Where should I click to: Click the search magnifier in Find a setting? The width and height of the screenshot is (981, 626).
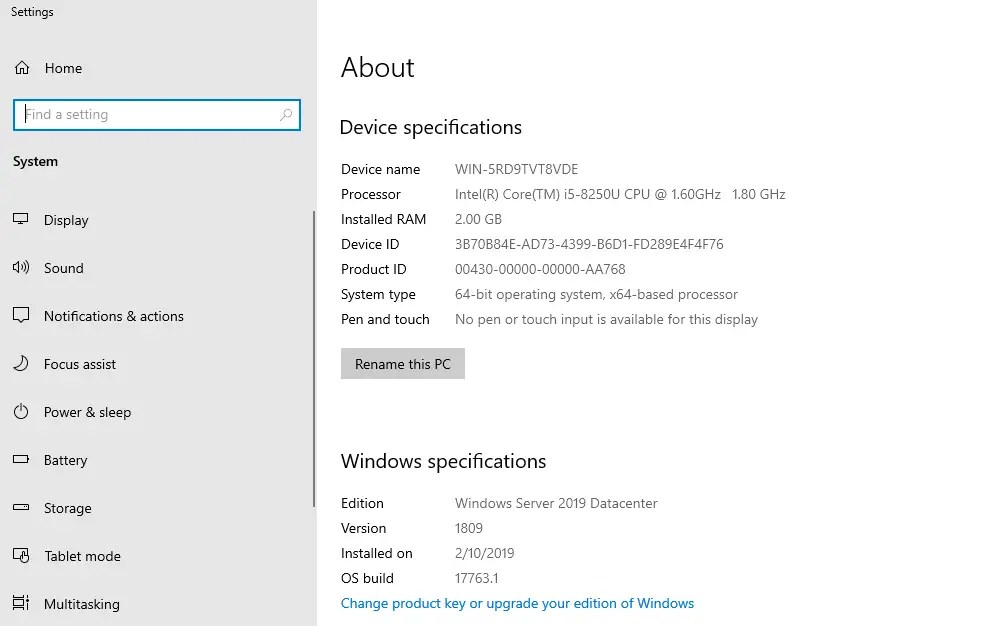[285, 114]
